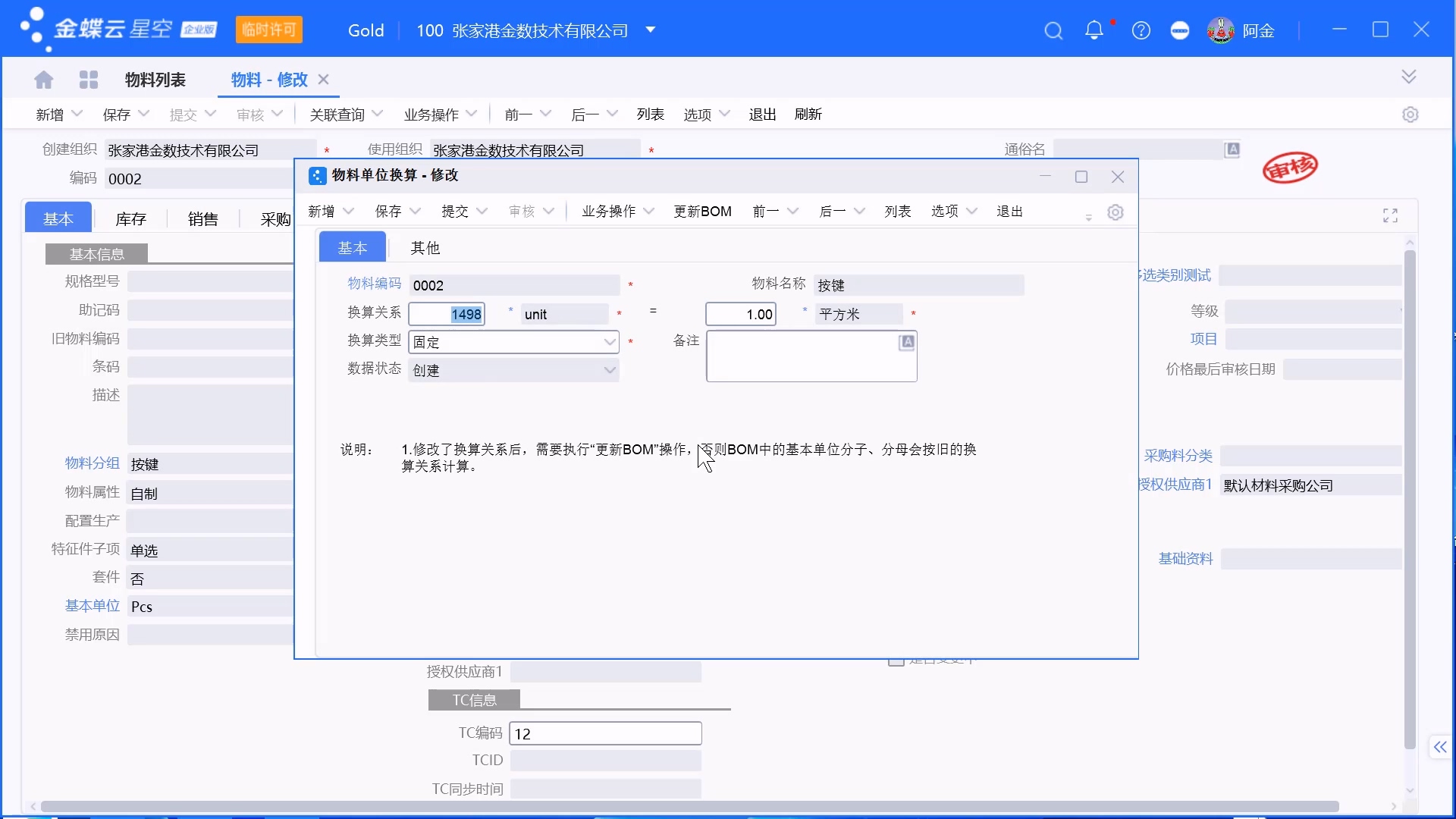Click TC编码 input field showing 12
This screenshot has width=1456, height=819.
[605, 733]
